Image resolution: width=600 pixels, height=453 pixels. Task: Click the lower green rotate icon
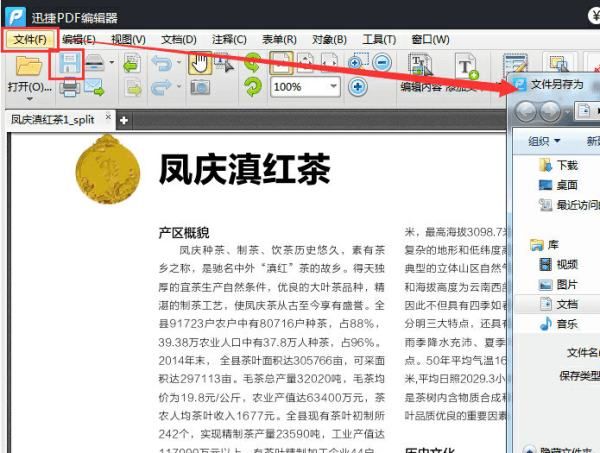coord(253,87)
